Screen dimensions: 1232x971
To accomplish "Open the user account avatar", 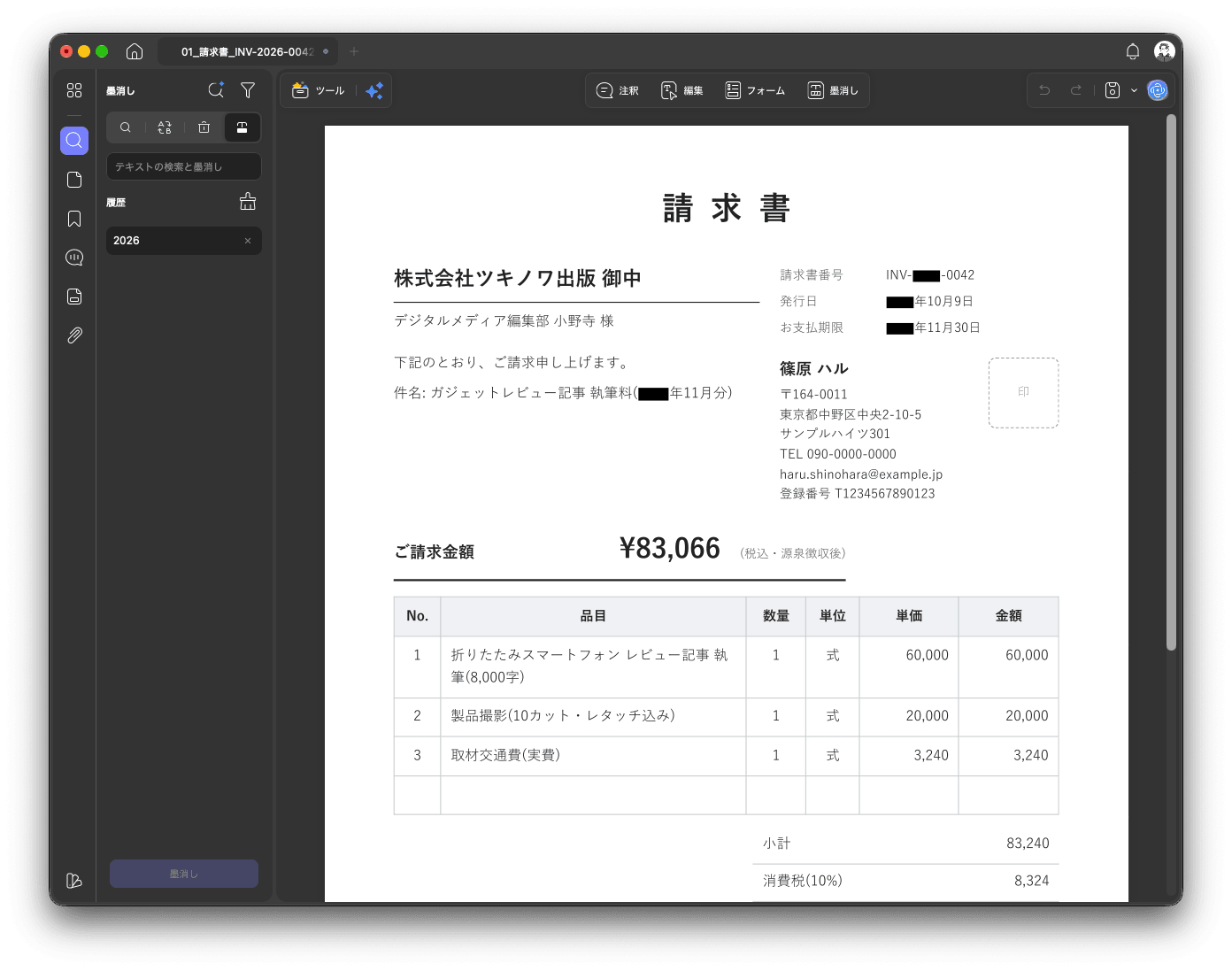I will [1165, 51].
